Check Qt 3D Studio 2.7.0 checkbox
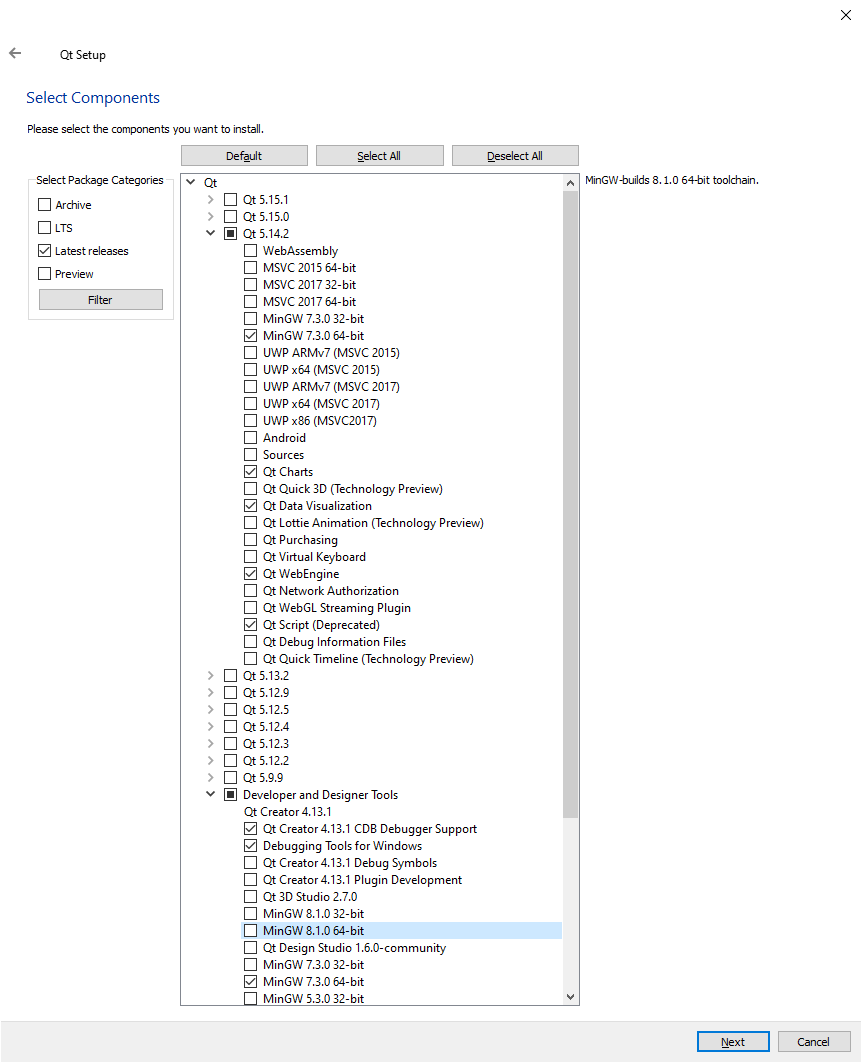Viewport: 862px width, 1063px height. 251,897
